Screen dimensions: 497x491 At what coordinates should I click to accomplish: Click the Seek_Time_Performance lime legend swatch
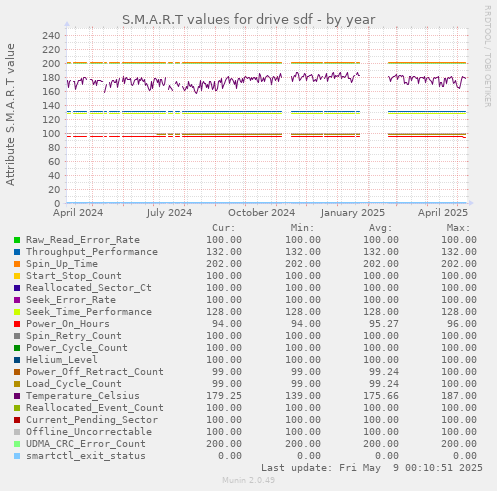17,312
